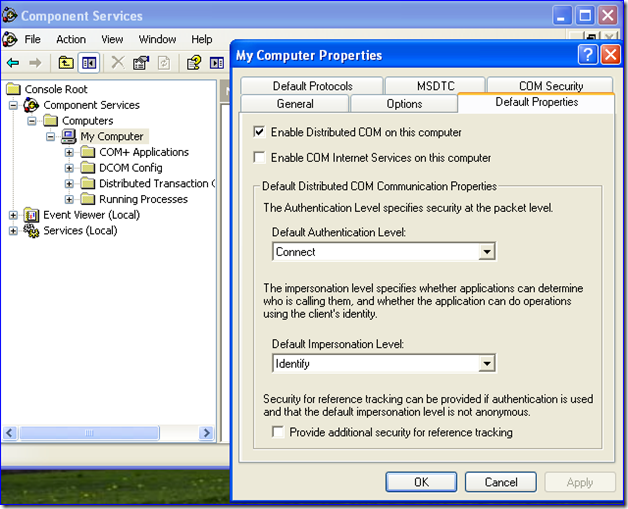Expand the Running Processes node
The image size is (628, 509).
[x=69, y=199]
